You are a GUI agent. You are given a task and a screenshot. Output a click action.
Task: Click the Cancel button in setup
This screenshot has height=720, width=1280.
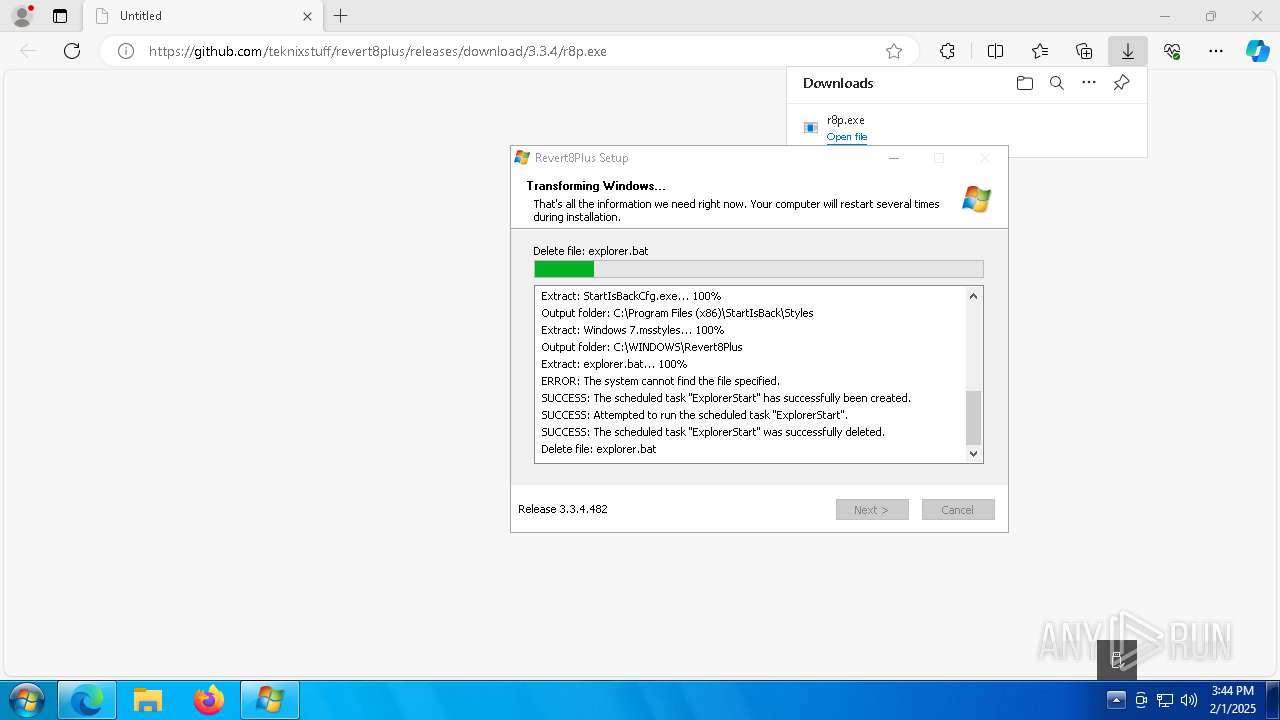click(x=958, y=510)
